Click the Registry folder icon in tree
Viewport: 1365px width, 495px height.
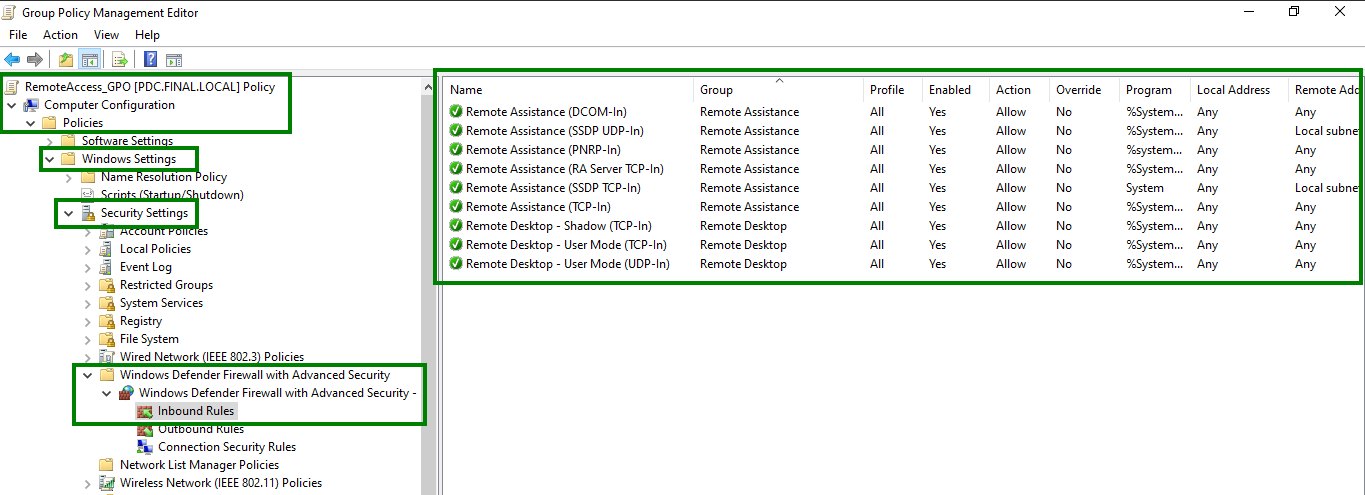pos(107,321)
